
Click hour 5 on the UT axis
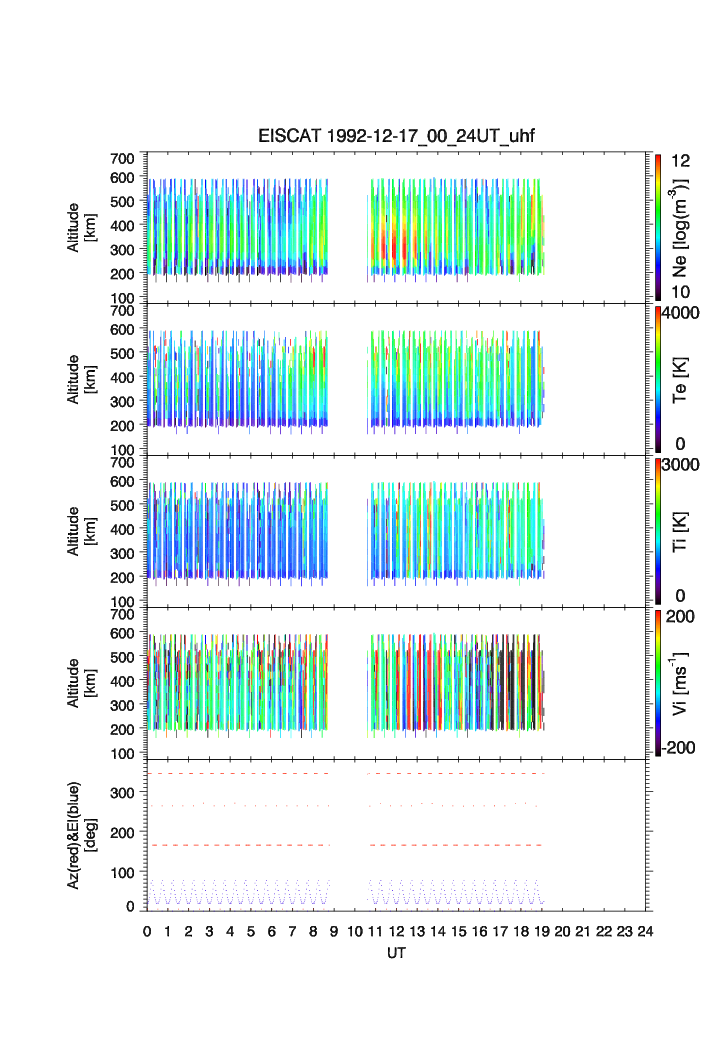tap(251, 931)
